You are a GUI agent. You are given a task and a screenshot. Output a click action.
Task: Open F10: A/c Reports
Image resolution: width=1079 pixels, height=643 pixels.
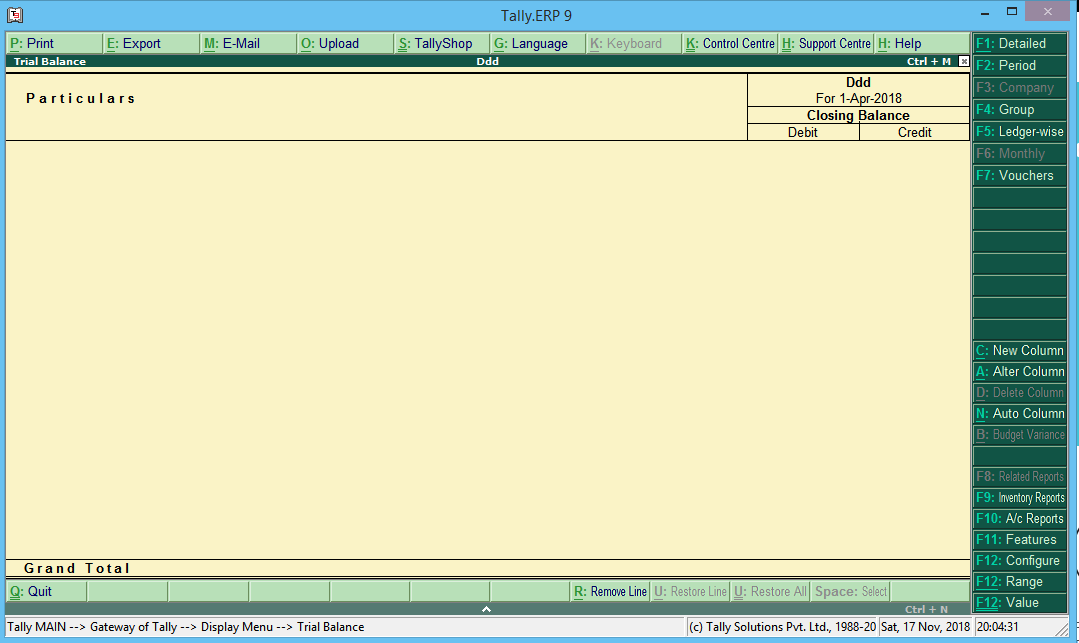pyautogui.click(x=1019, y=518)
